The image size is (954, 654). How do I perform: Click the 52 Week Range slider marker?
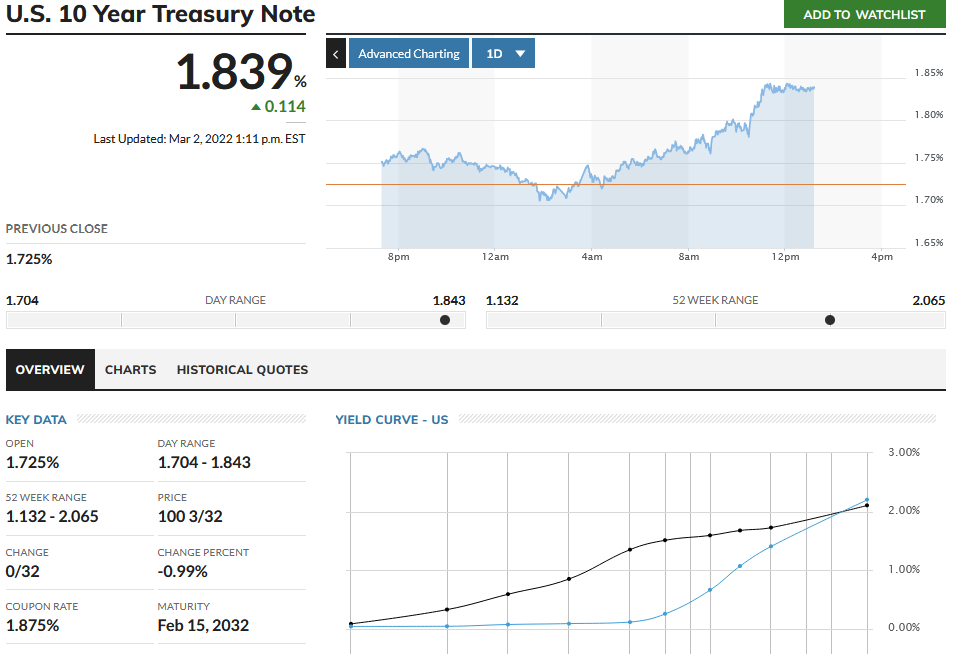830,320
